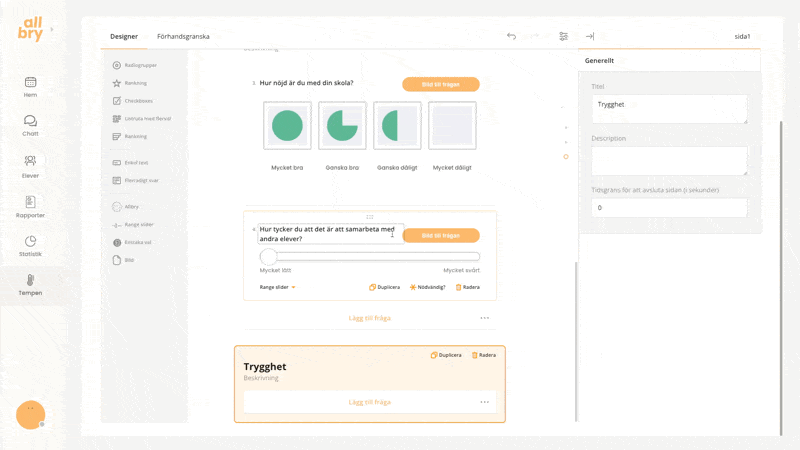Go to the Elever page
The width and height of the screenshot is (800, 450).
click(30, 166)
